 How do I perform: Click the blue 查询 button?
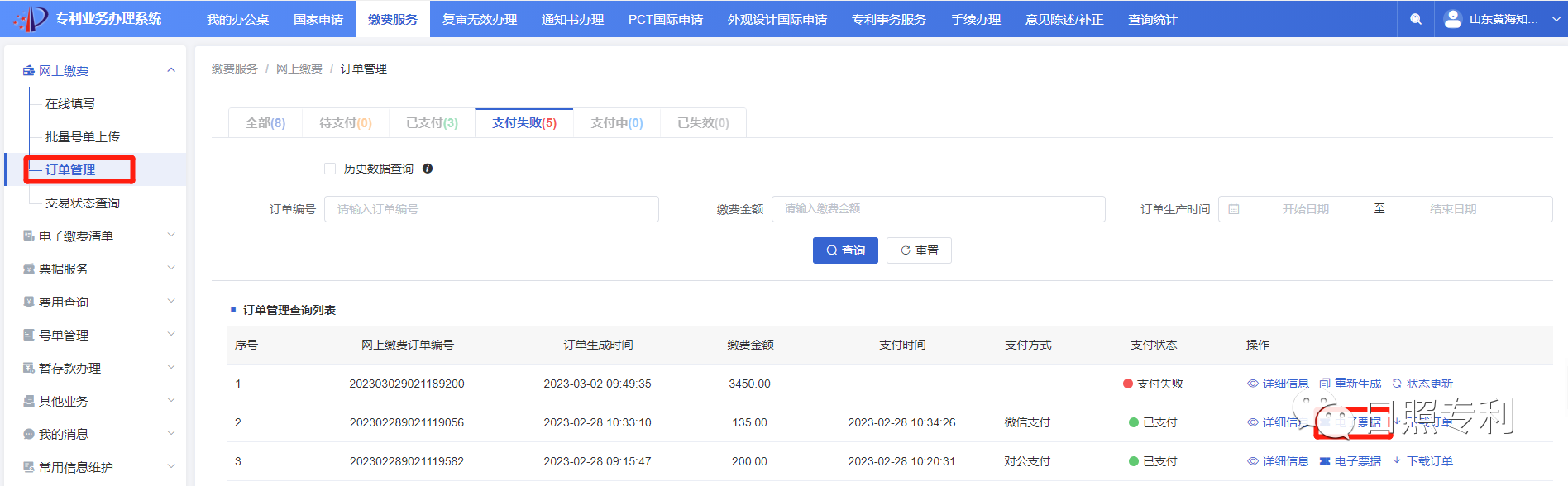pyautogui.click(x=845, y=250)
